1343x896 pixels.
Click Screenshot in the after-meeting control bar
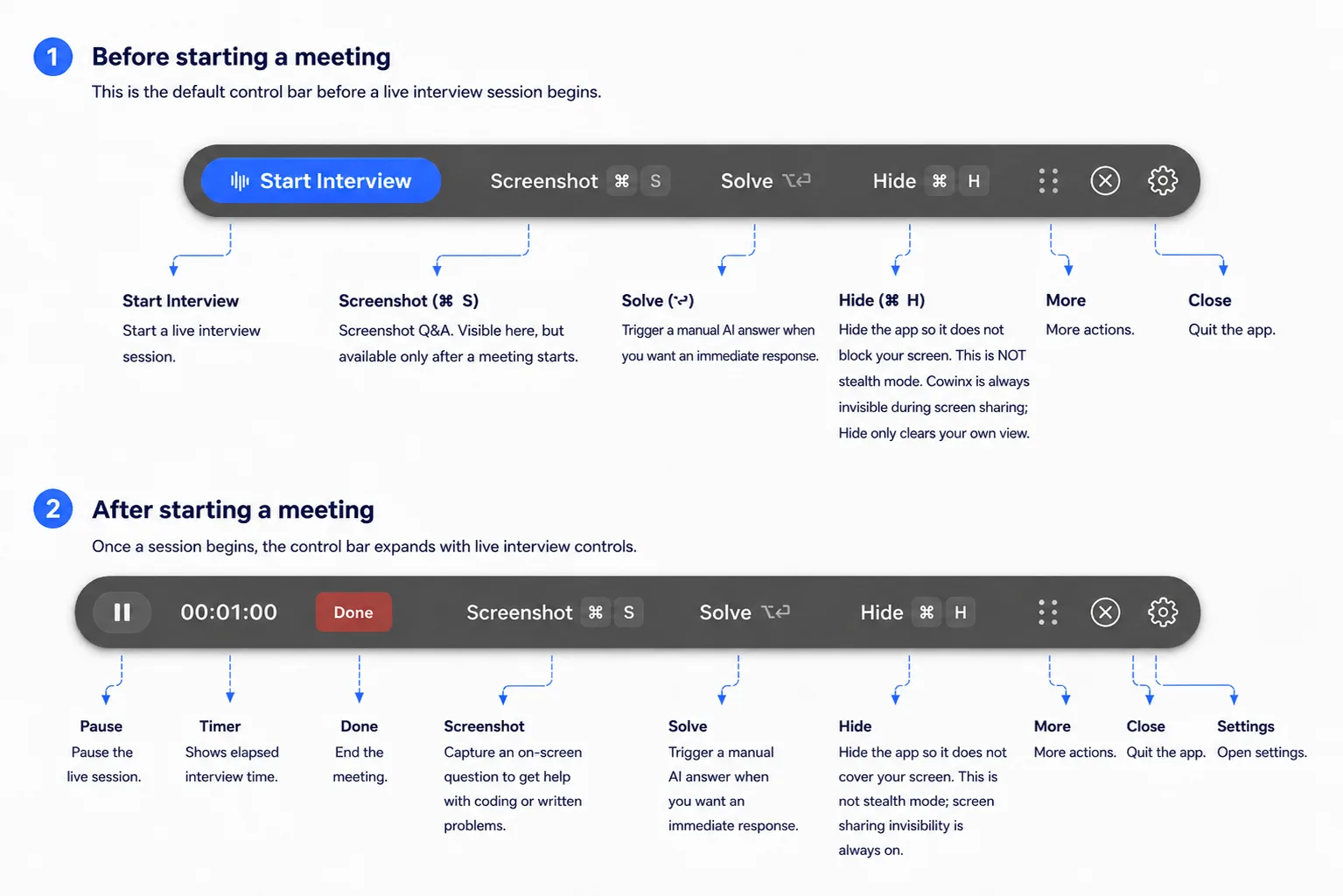[555, 612]
